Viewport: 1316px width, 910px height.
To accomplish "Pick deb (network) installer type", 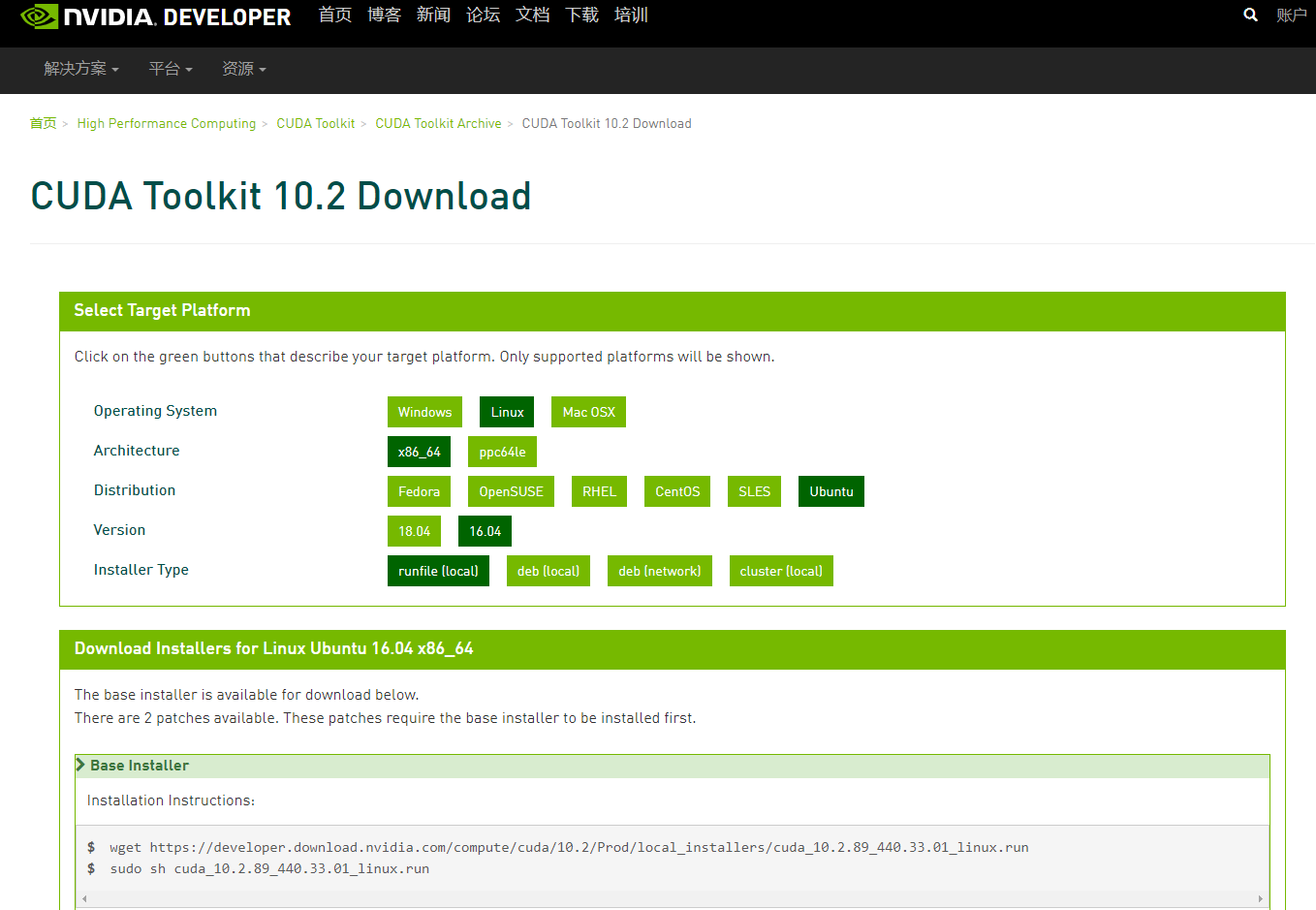I will pyautogui.click(x=660, y=571).
